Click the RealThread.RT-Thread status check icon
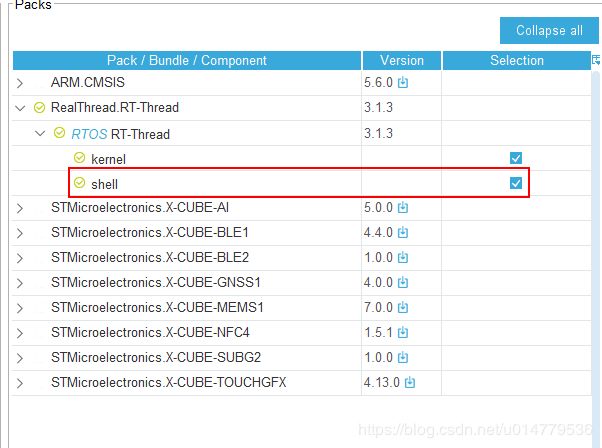The height and width of the screenshot is (448, 602). pos(40,108)
